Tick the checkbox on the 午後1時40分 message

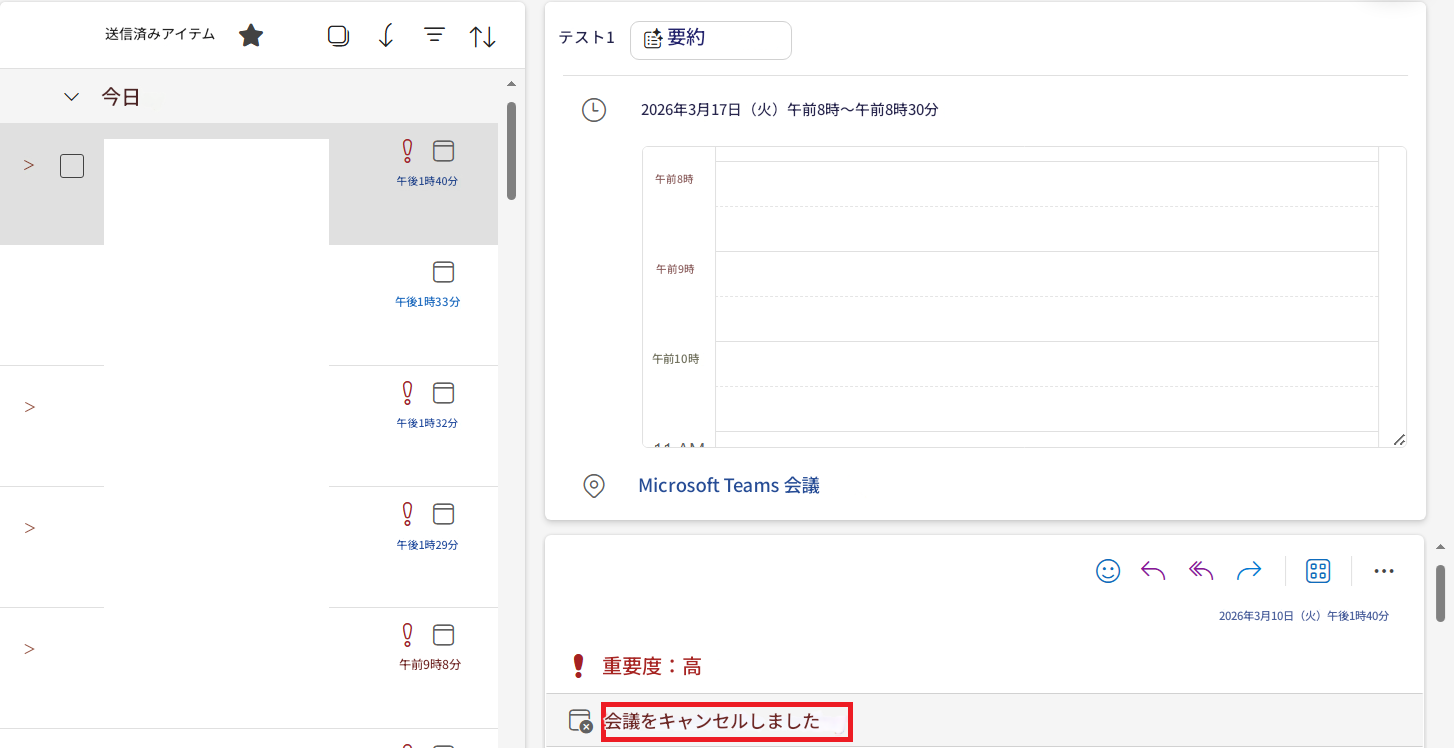coord(72,166)
